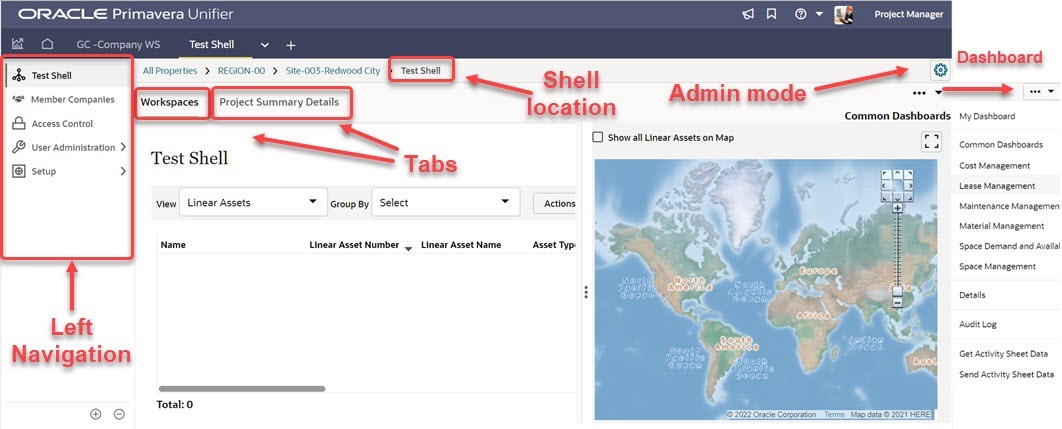Switch to admin mode gear icon
The height and width of the screenshot is (429, 1062).
(x=941, y=70)
